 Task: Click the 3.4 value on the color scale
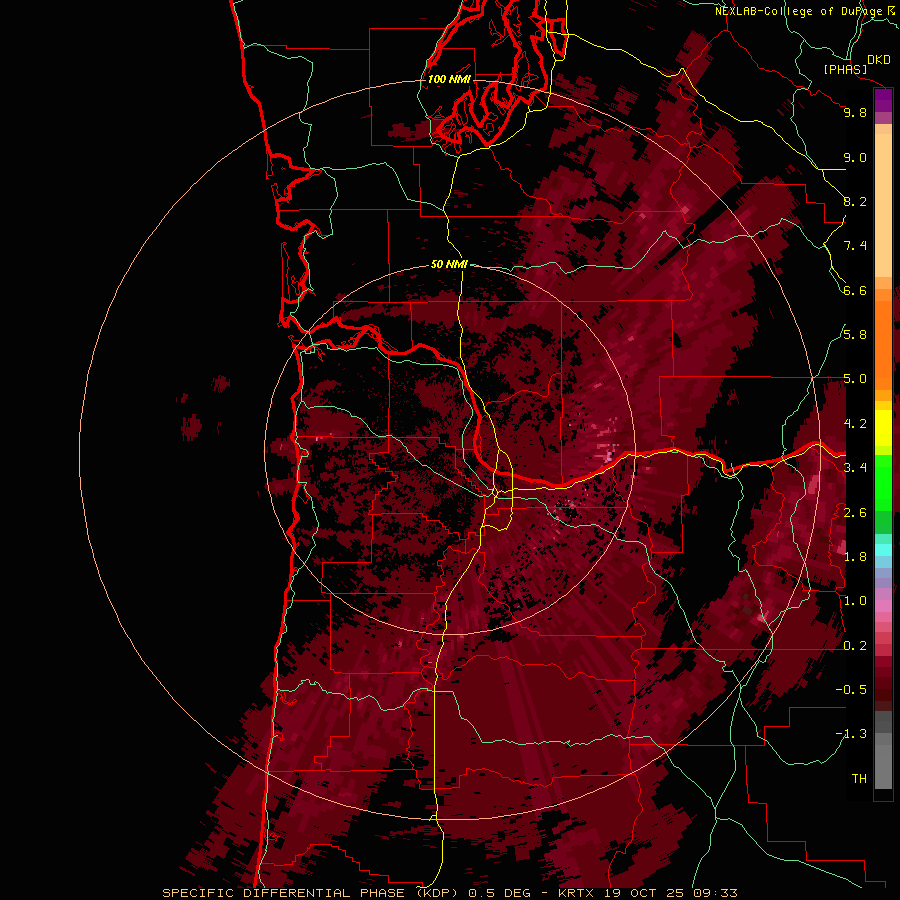[x=855, y=468]
